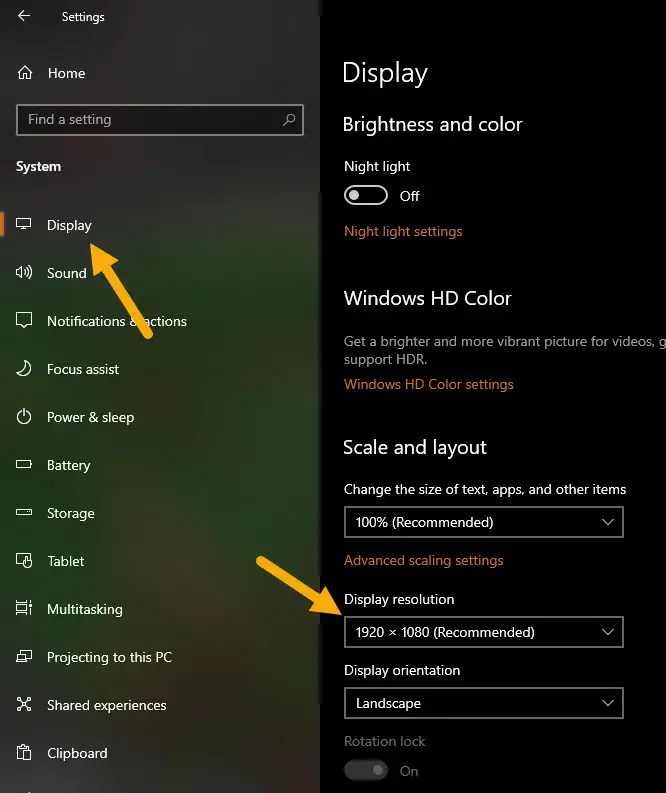The image size is (666, 793).
Task: Click the System section label
Action: tap(38, 166)
